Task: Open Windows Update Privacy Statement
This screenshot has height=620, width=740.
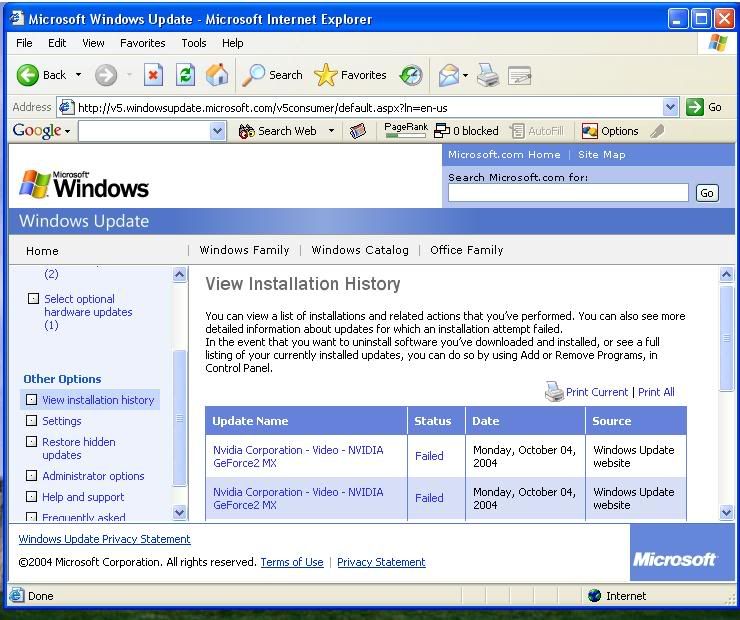Action: point(104,539)
